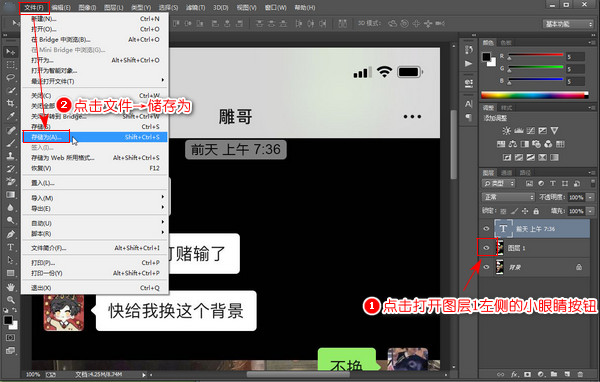Open the Paragraph panel icon
The image size is (600, 382).
point(469,117)
